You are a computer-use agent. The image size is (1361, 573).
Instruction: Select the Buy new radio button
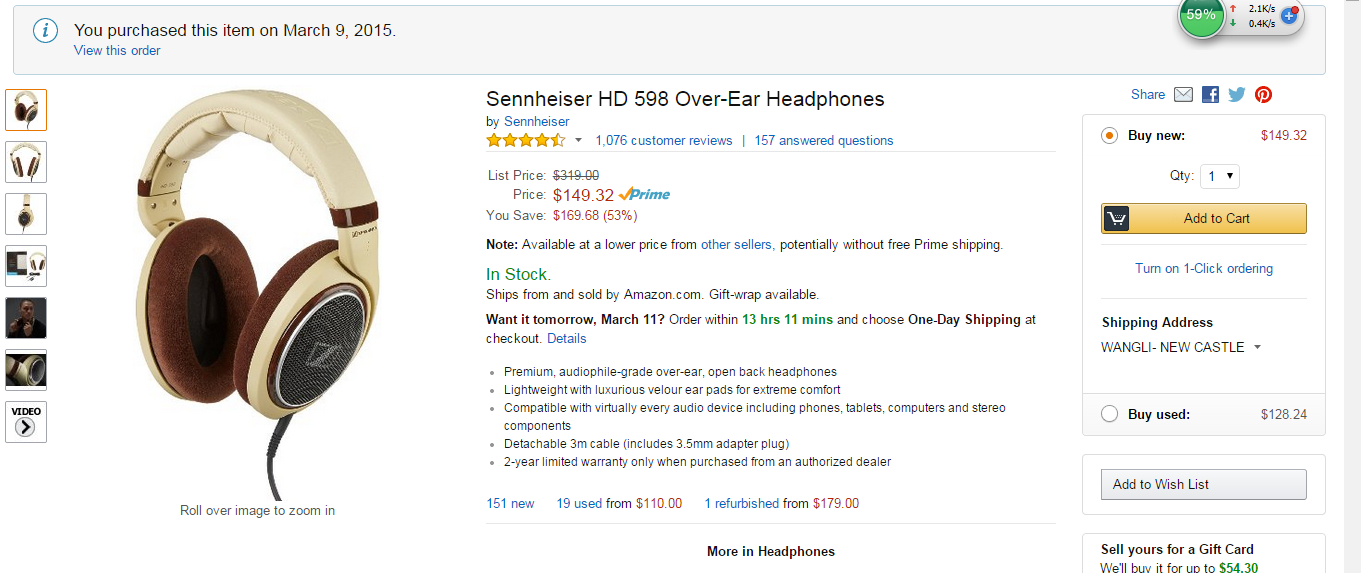(1109, 136)
